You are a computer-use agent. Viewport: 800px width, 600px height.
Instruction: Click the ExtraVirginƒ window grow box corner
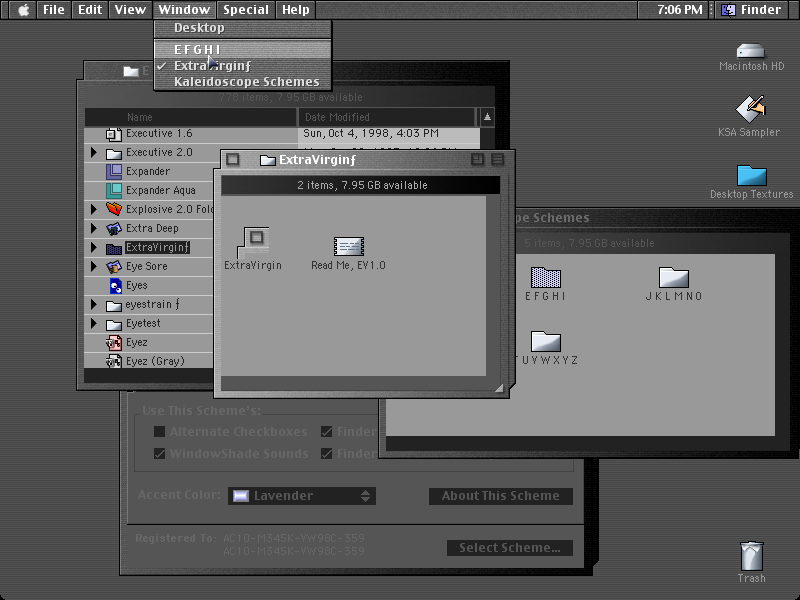pyautogui.click(x=498, y=388)
